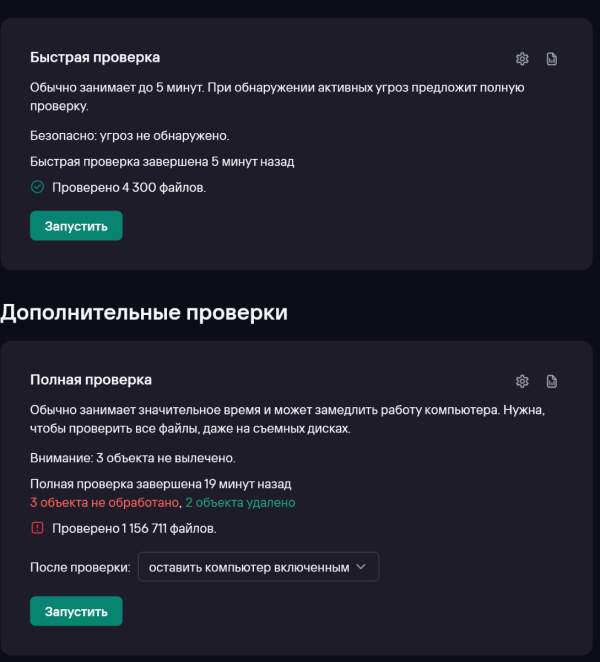
Task: Open the '2 объекта удалено' link
Action: coord(240,503)
